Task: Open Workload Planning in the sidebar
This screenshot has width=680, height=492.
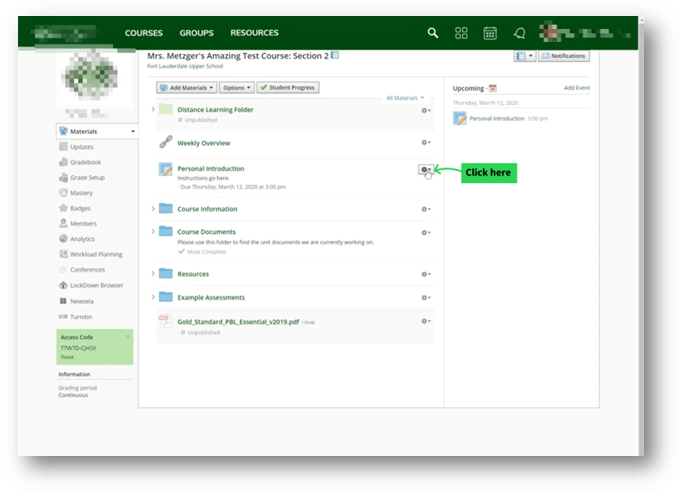Action: (96, 254)
